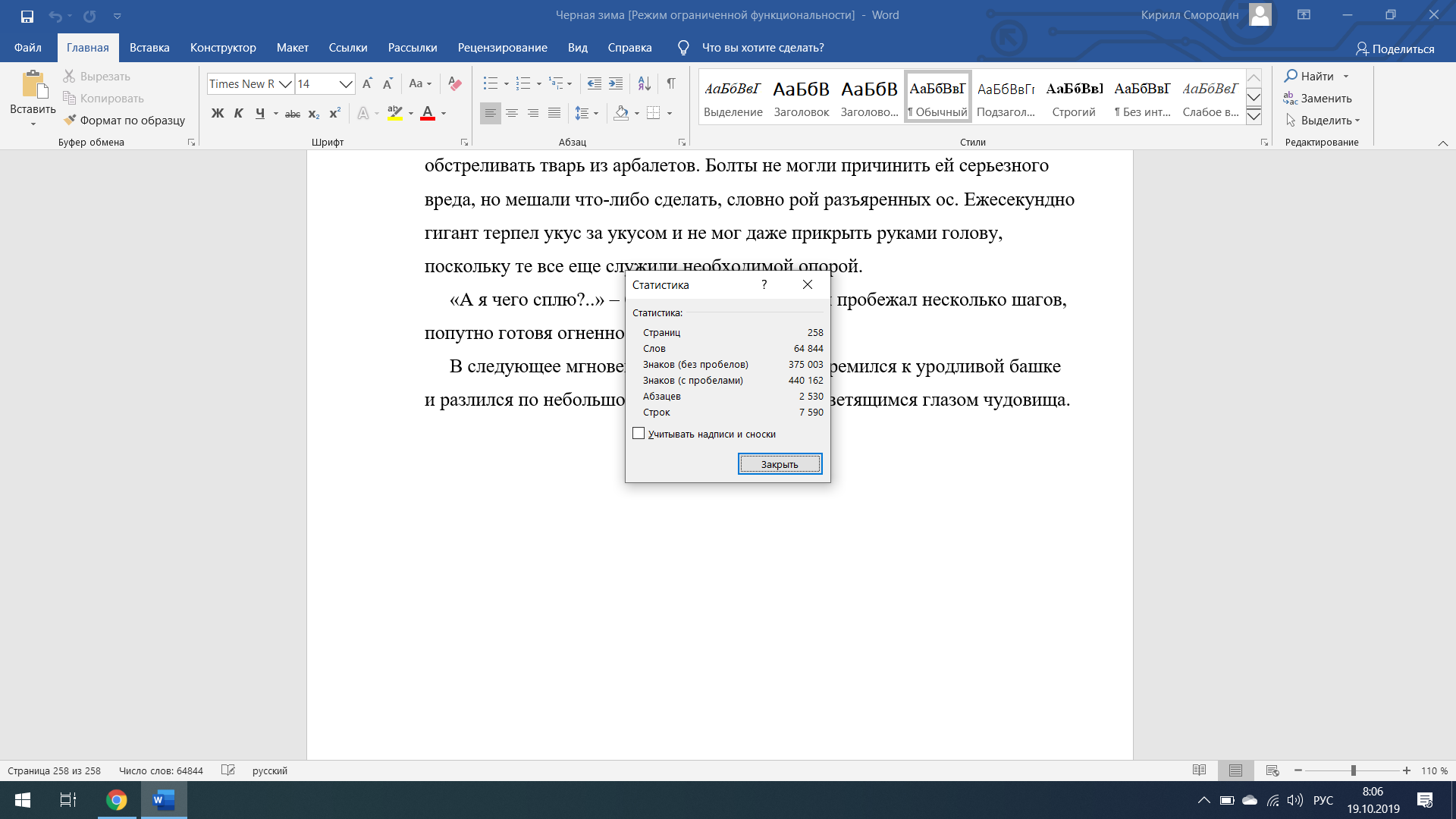Switch to the Рецензирование tab

(502, 48)
